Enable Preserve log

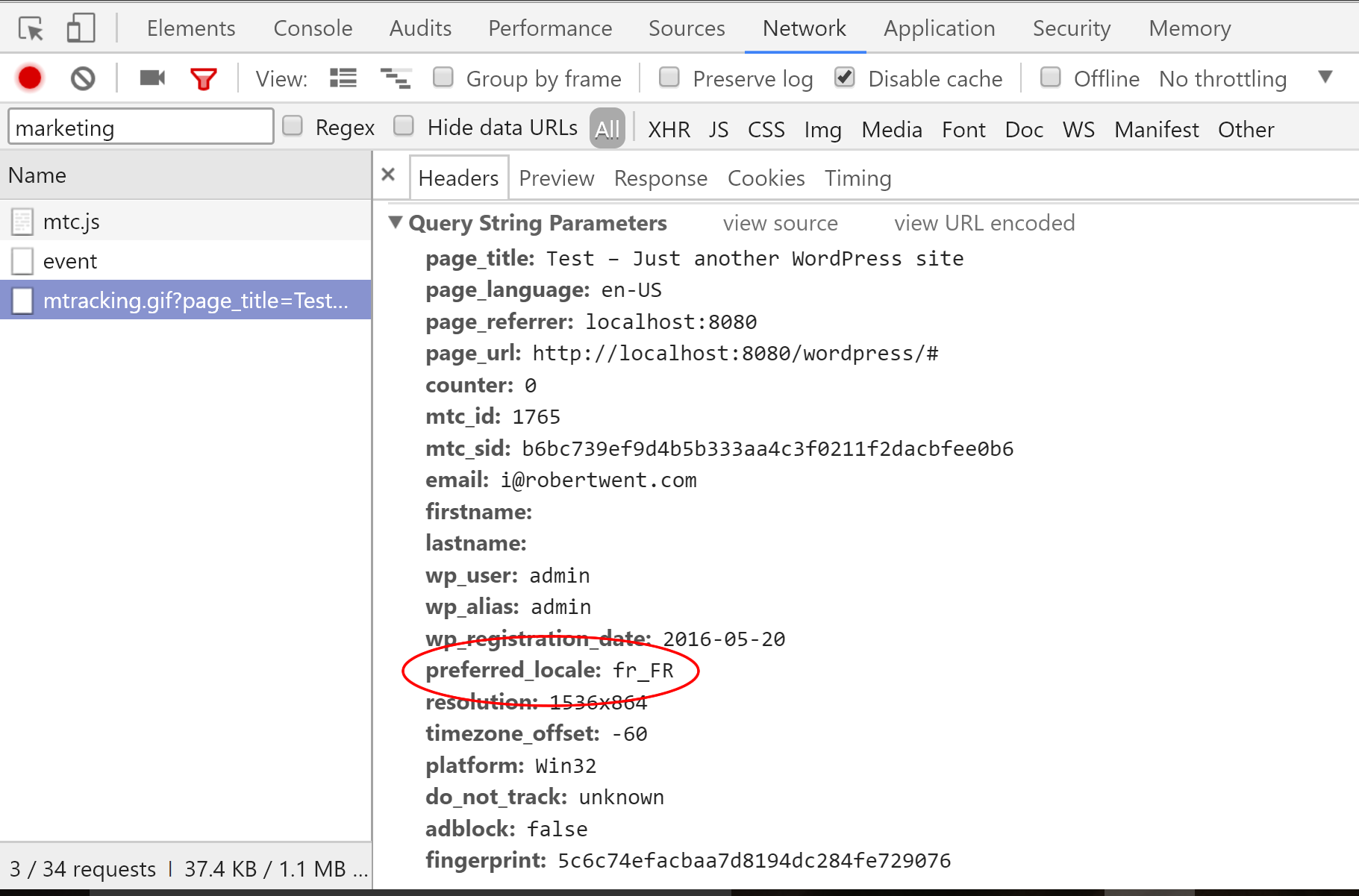pyautogui.click(x=669, y=77)
